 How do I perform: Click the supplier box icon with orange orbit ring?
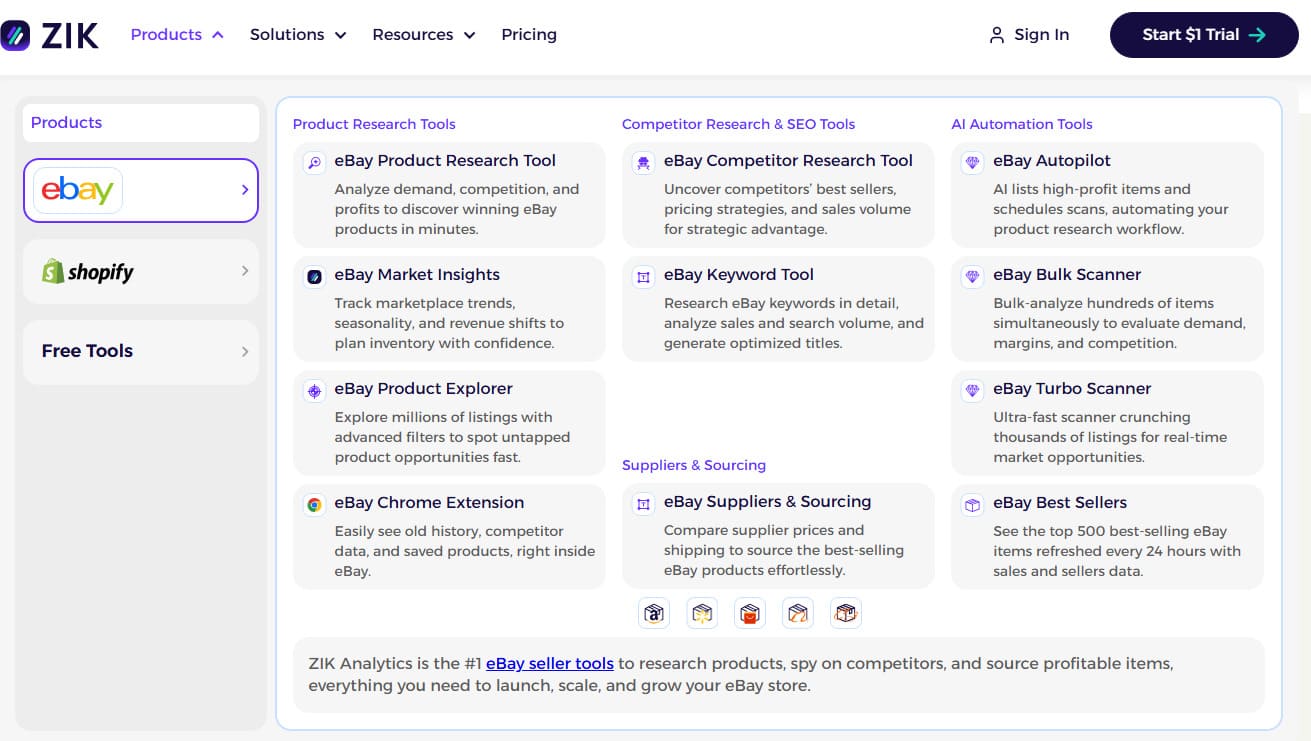pyautogui.click(x=846, y=613)
